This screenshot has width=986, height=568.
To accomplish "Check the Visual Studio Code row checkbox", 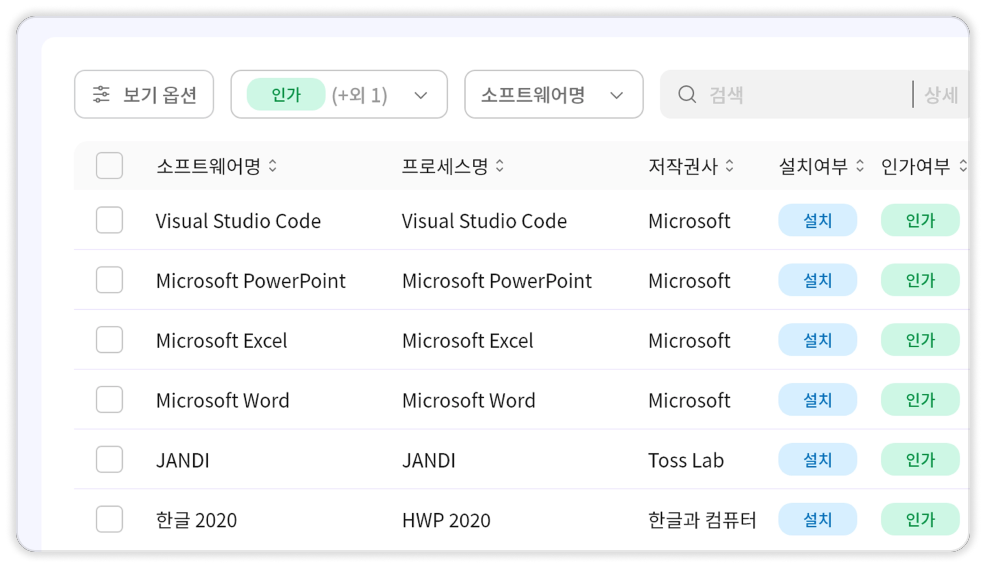I will (x=109, y=220).
